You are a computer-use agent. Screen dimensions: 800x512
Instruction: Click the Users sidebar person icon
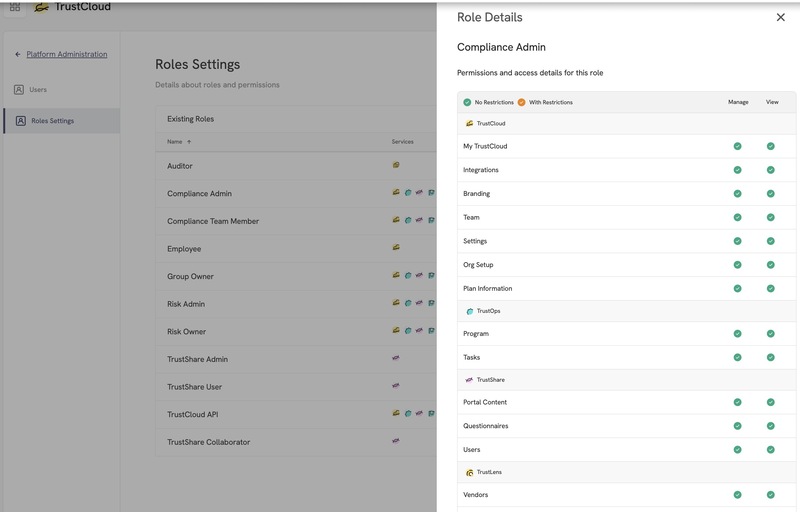point(19,90)
